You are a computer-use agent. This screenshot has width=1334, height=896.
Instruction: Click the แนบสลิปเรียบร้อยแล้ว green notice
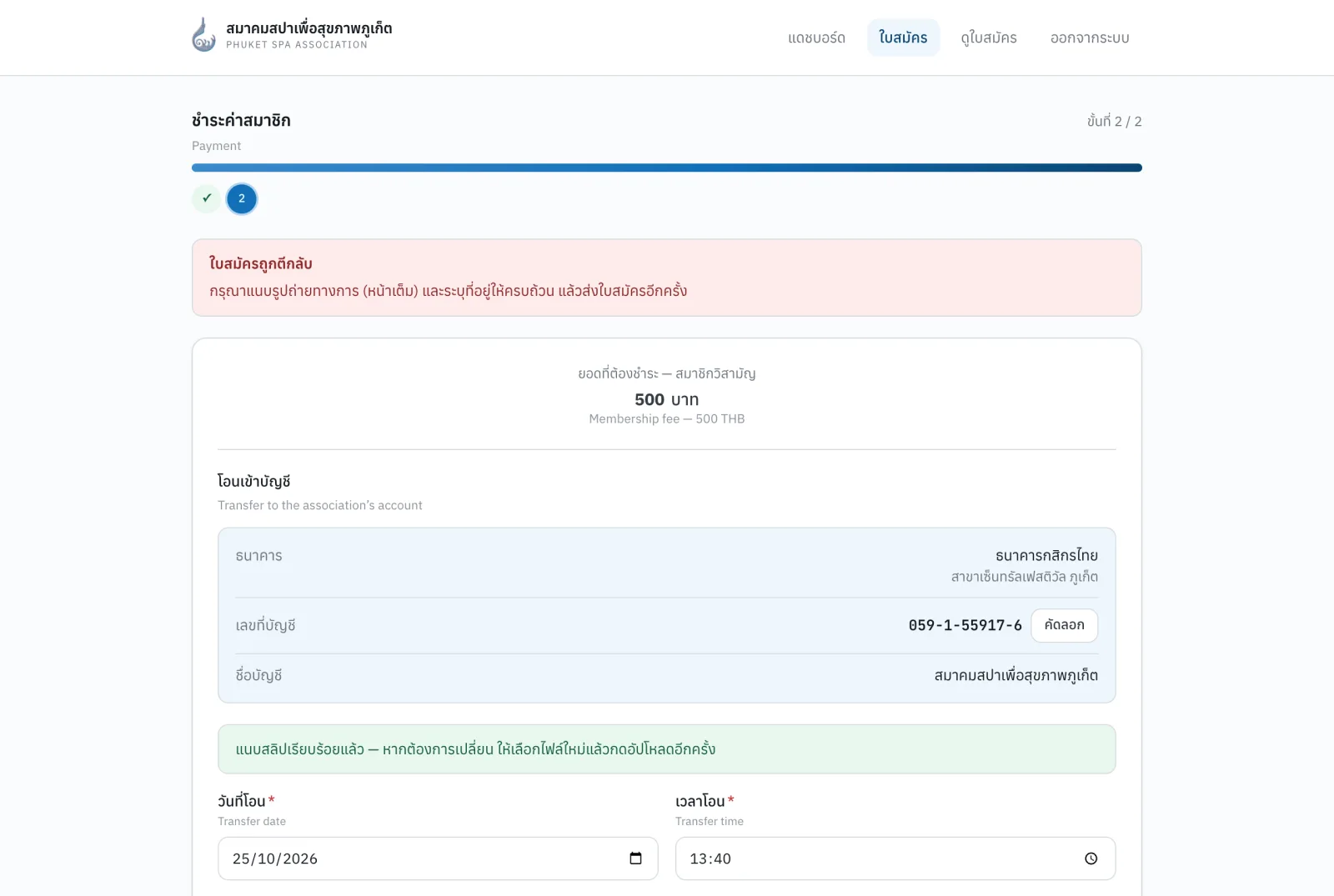[x=667, y=749]
